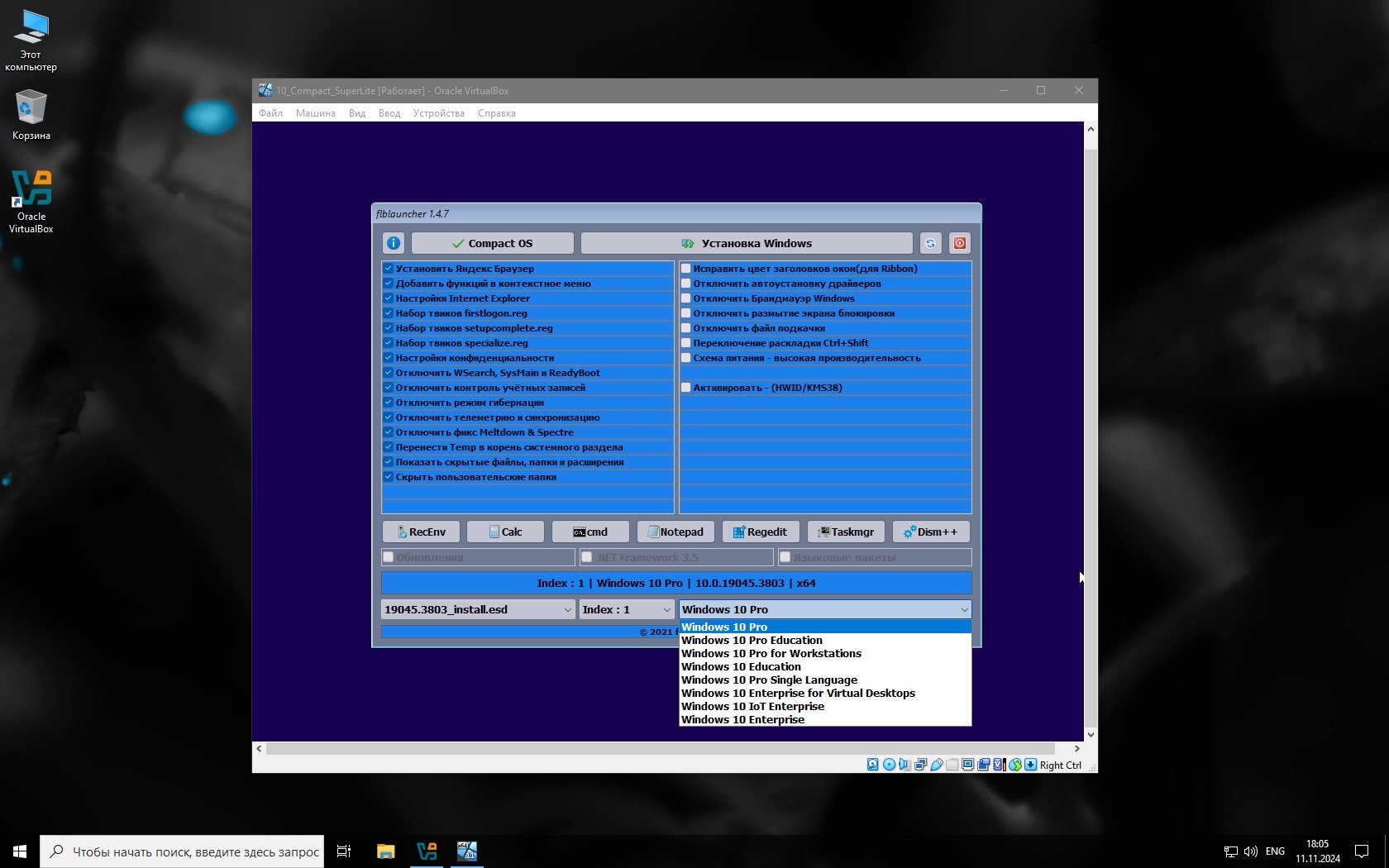This screenshot has width=1389, height=868.
Task: Expand the 19045.3803_install.esd dropdown
Action: click(x=478, y=609)
